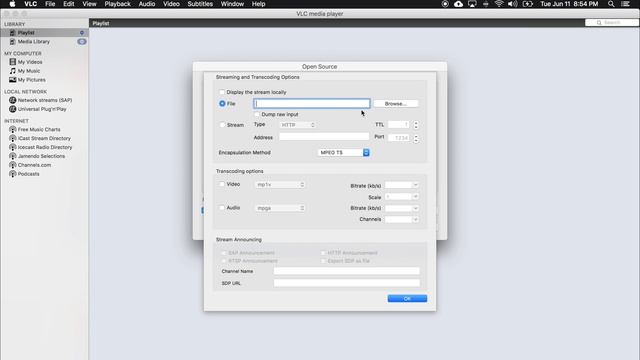Click the My Music note icon
Viewport: 640px width, 360px height.
click(x=13, y=71)
